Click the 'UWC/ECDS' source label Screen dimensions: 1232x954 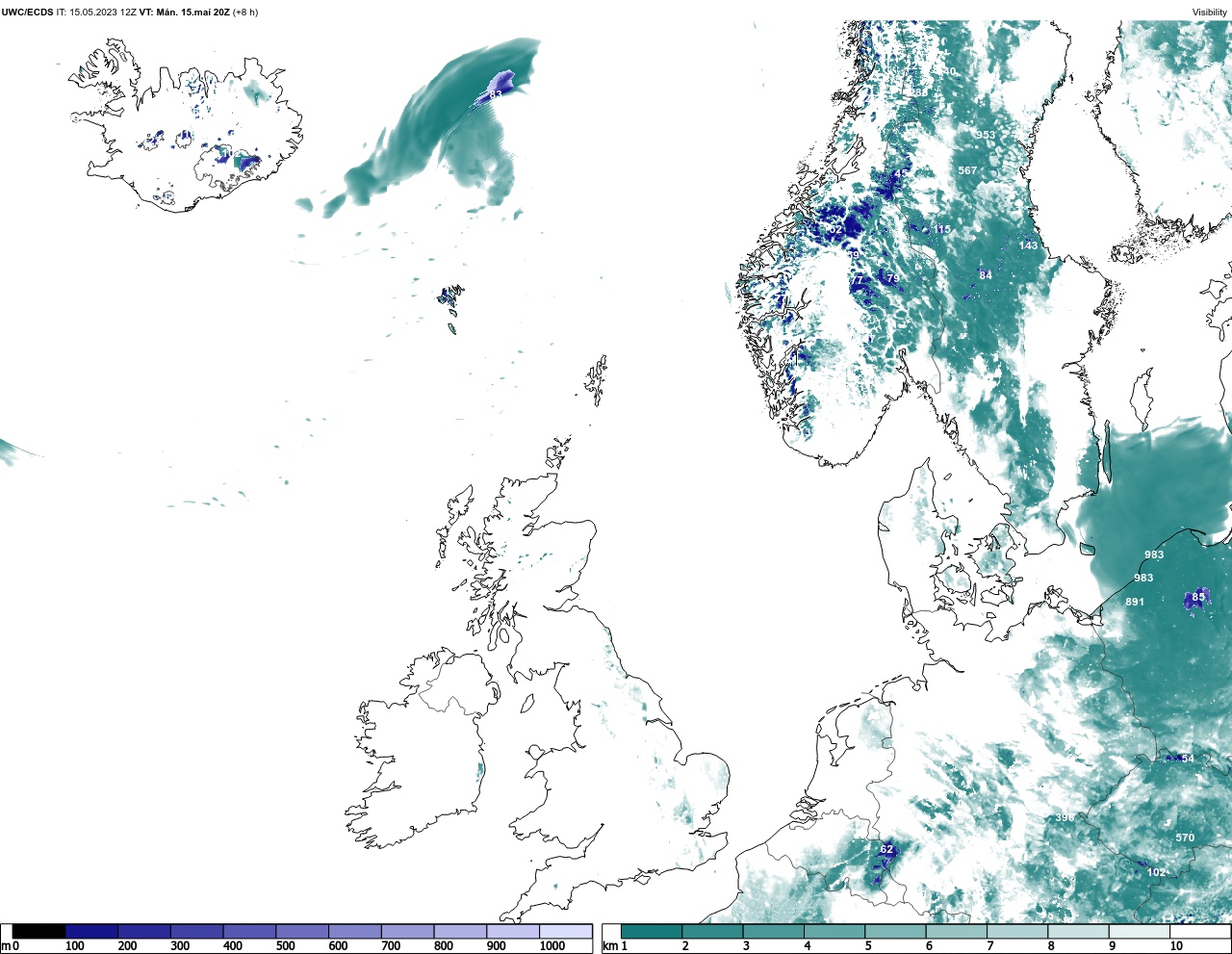(27, 13)
